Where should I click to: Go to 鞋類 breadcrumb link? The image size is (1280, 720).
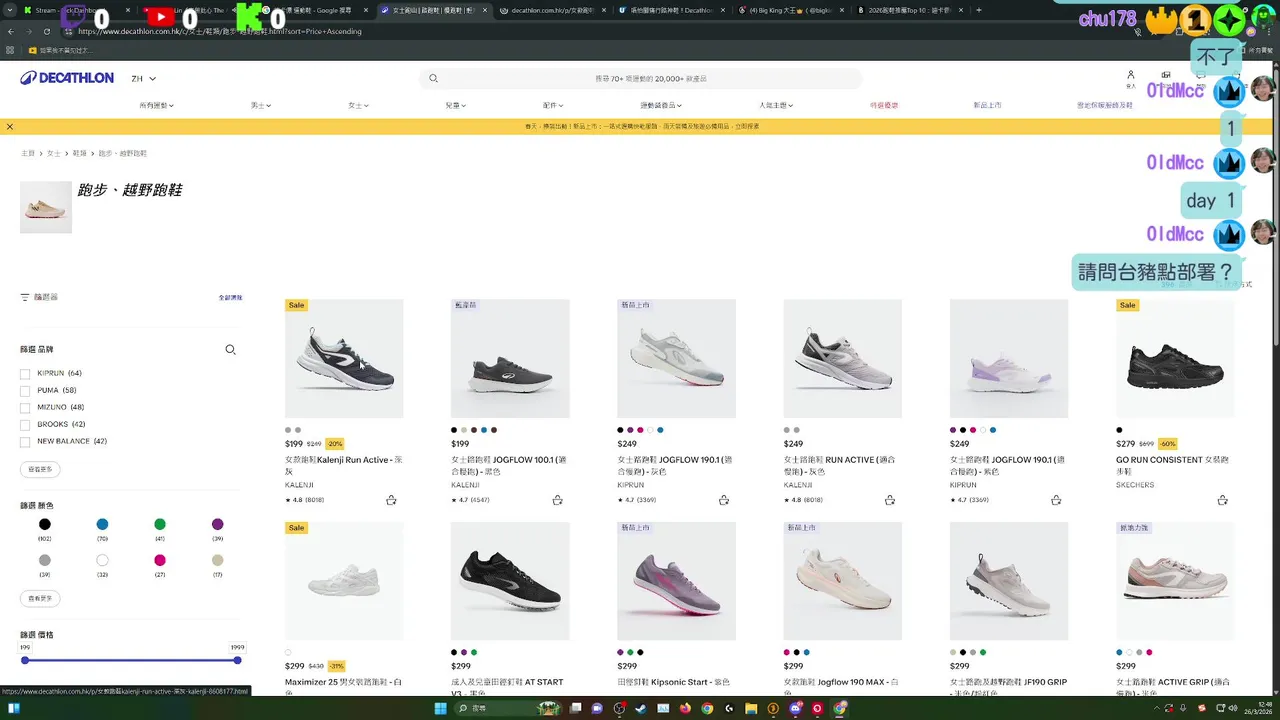[x=79, y=154]
